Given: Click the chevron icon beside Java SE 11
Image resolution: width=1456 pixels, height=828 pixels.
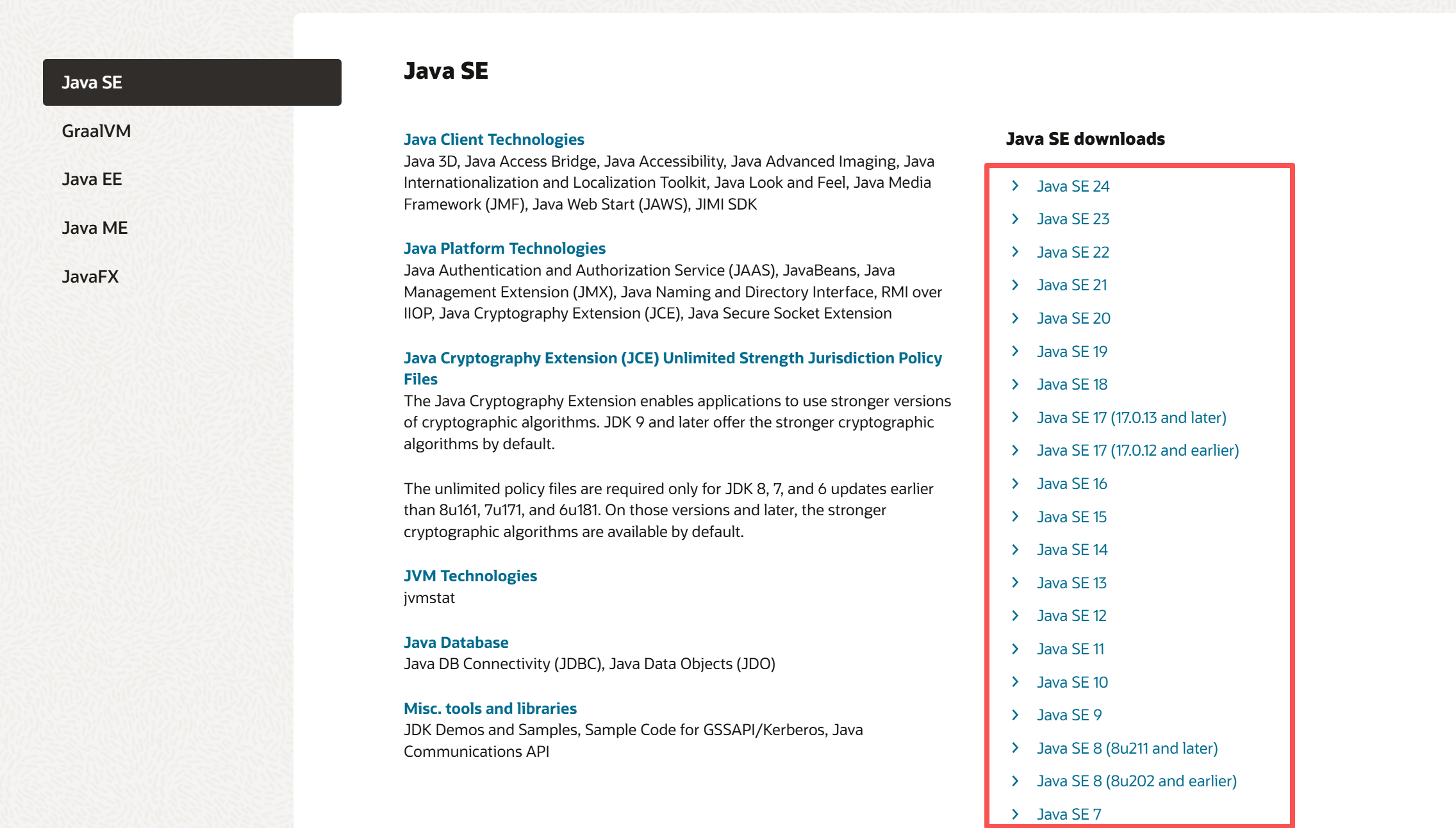Looking at the screenshot, I should (1015, 649).
